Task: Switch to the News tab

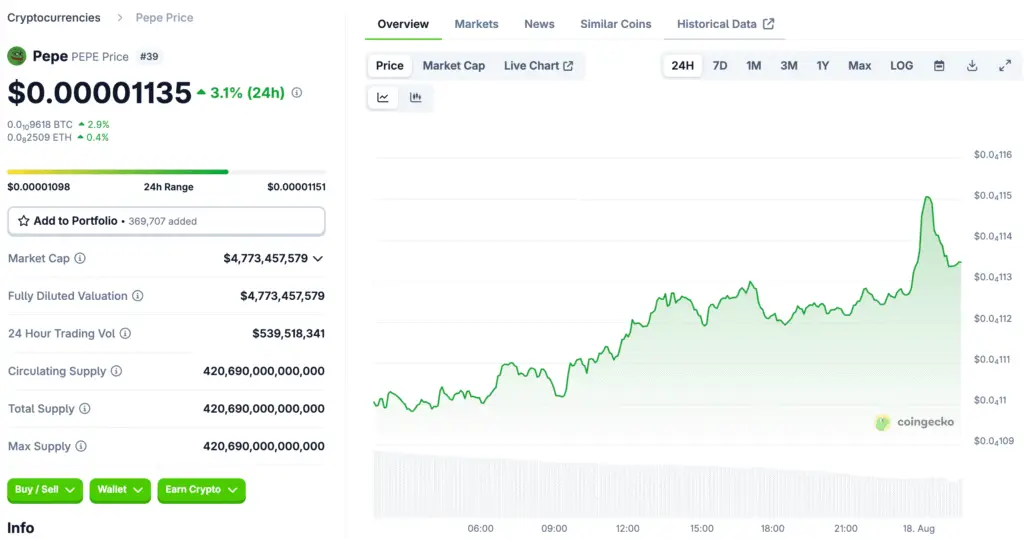Action: click(539, 24)
